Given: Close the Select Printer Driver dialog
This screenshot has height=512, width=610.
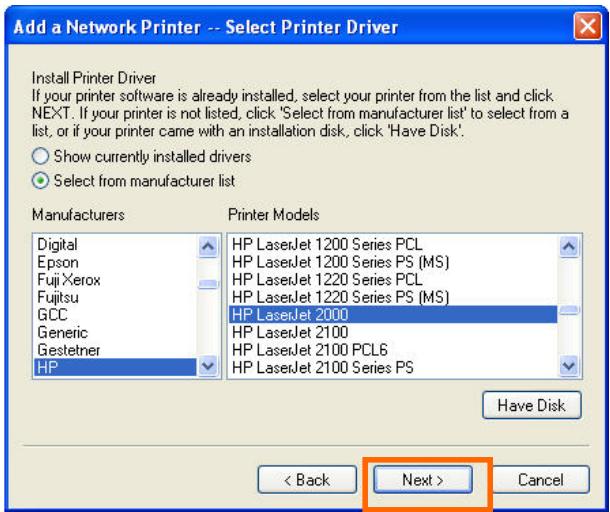Looking at the screenshot, I should (x=587, y=26).
